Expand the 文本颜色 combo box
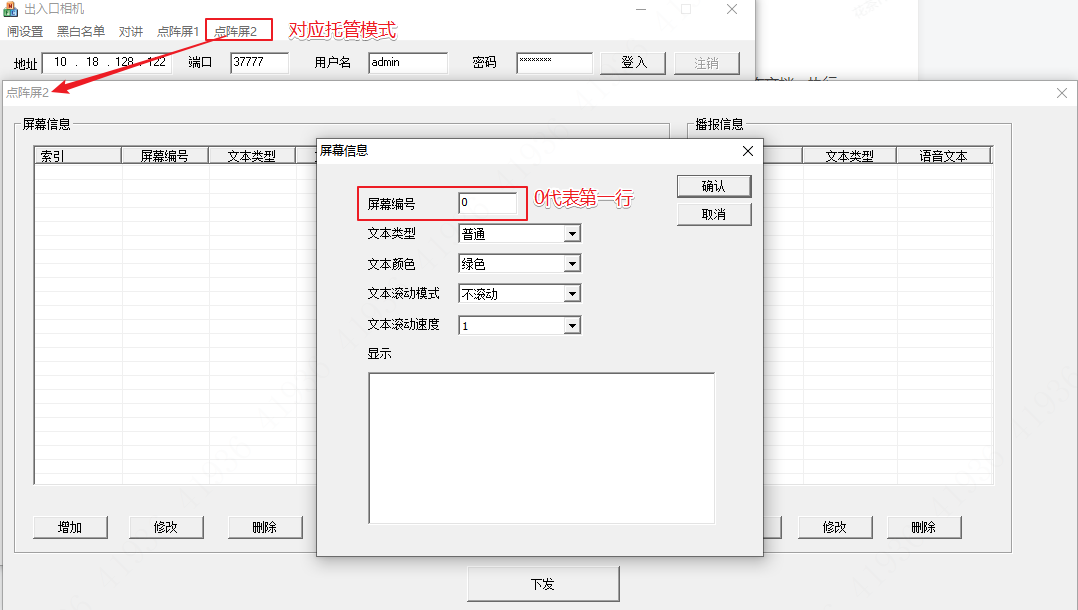Viewport: 1078px width, 610px height. (571, 264)
